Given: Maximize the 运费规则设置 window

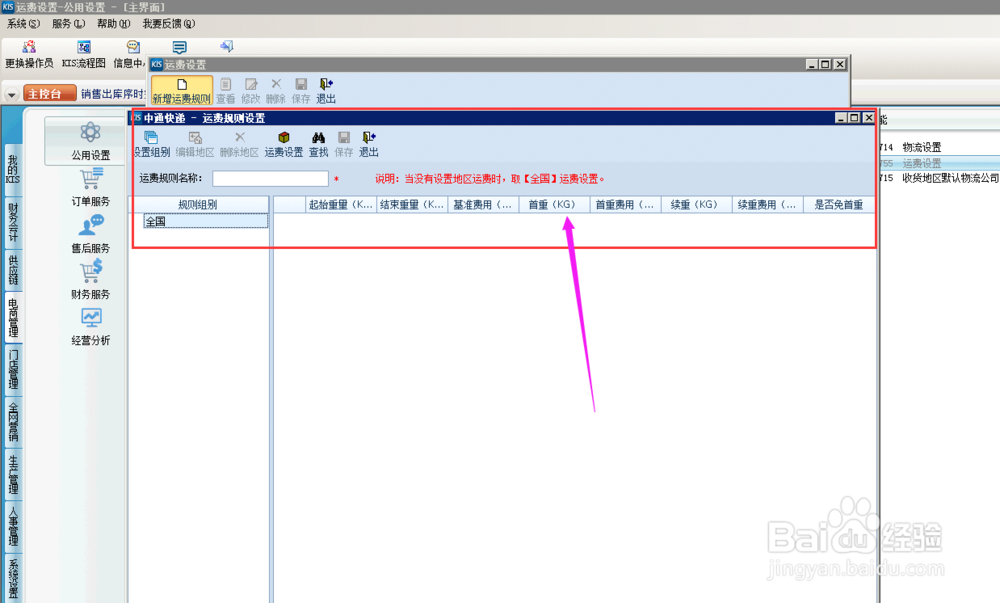Looking at the screenshot, I should 855,118.
